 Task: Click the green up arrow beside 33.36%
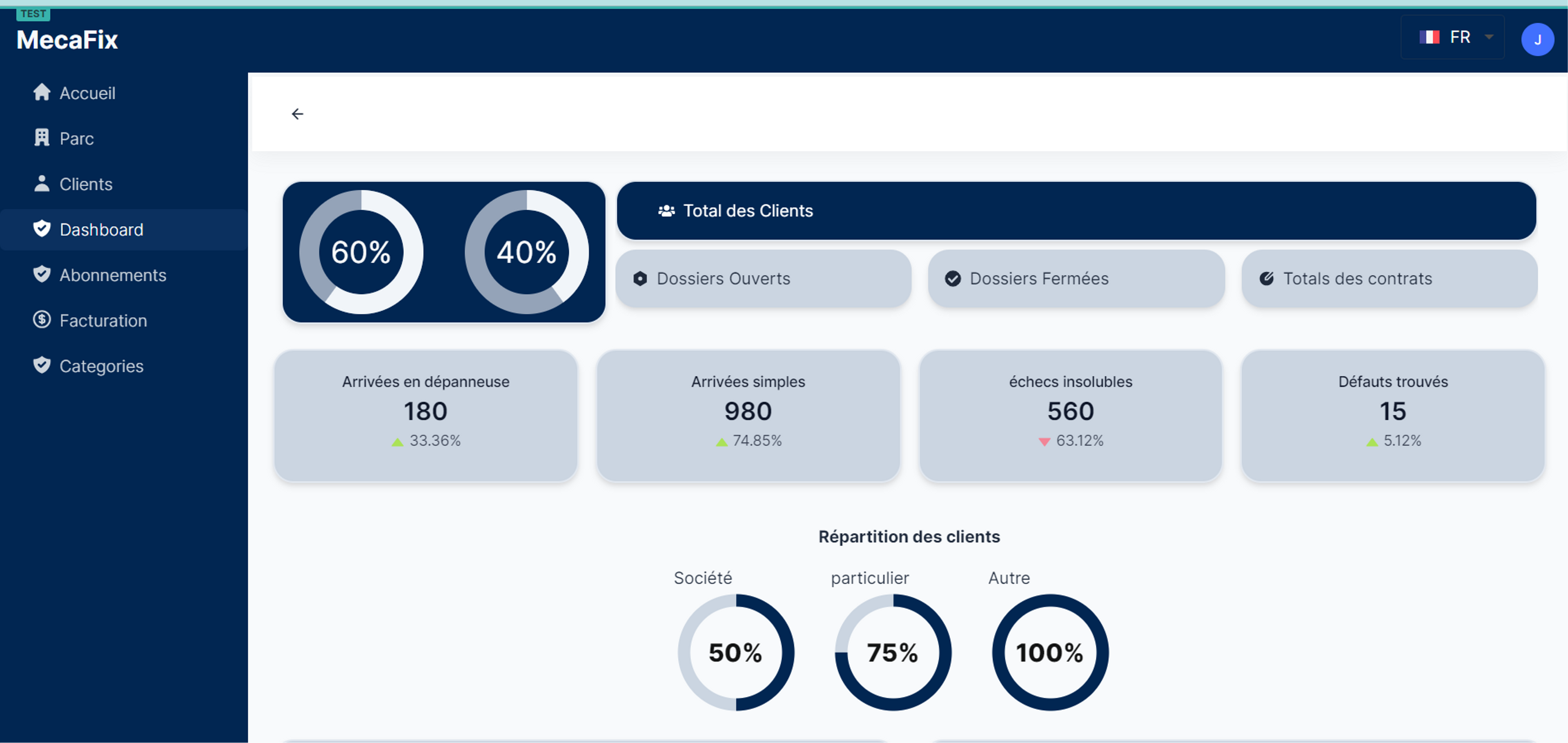point(397,442)
